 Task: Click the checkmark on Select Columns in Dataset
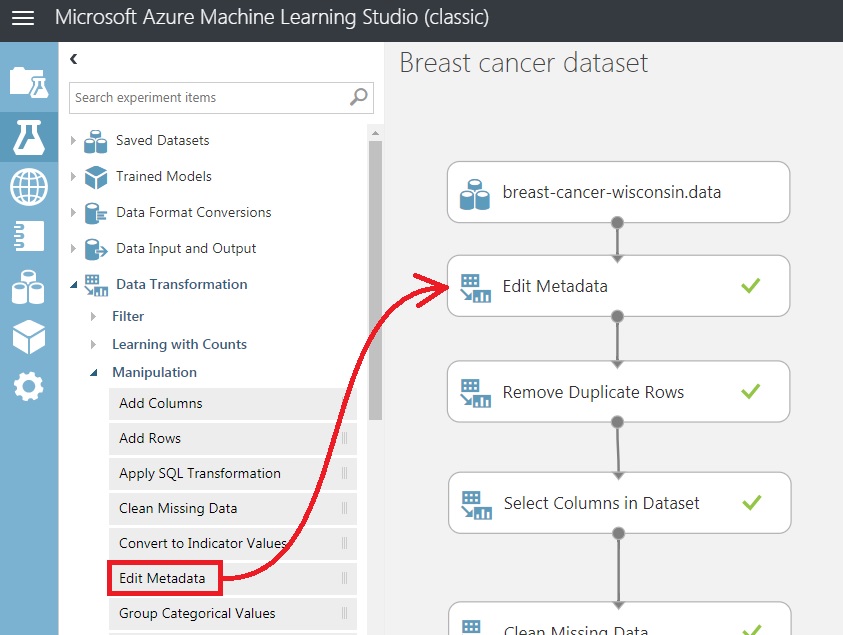coord(752,503)
